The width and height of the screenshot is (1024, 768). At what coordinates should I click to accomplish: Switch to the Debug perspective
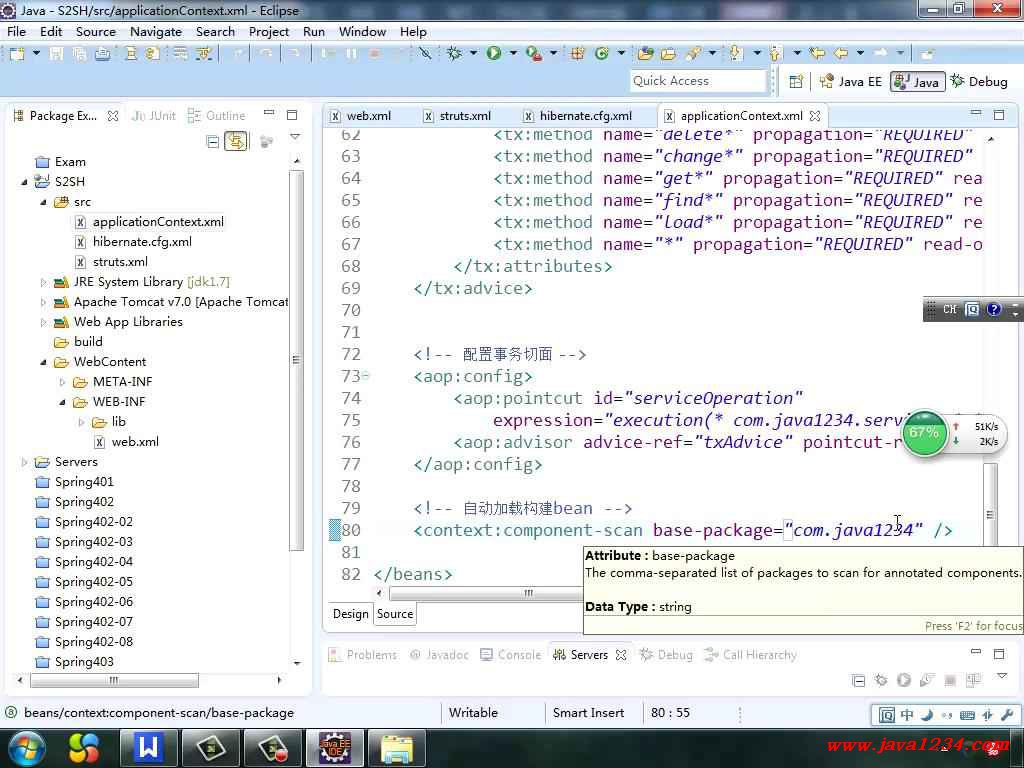pyautogui.click(x=979, y=82)
